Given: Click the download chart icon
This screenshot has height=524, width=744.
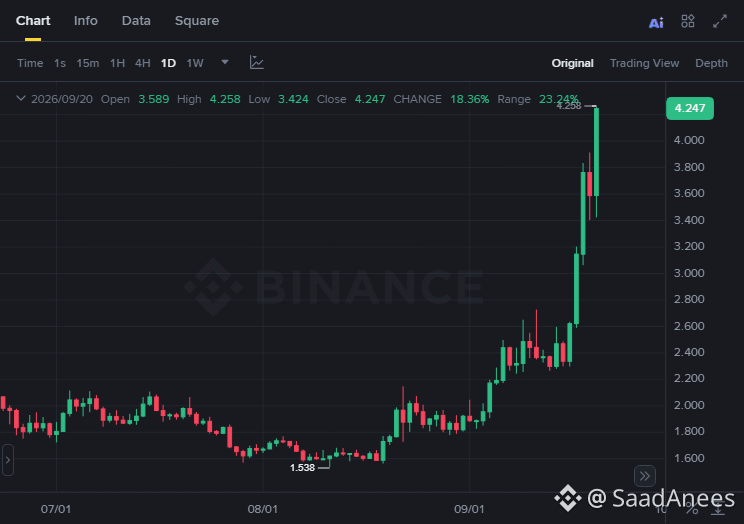Looking at the screenshot, I should tap(718, 510).
